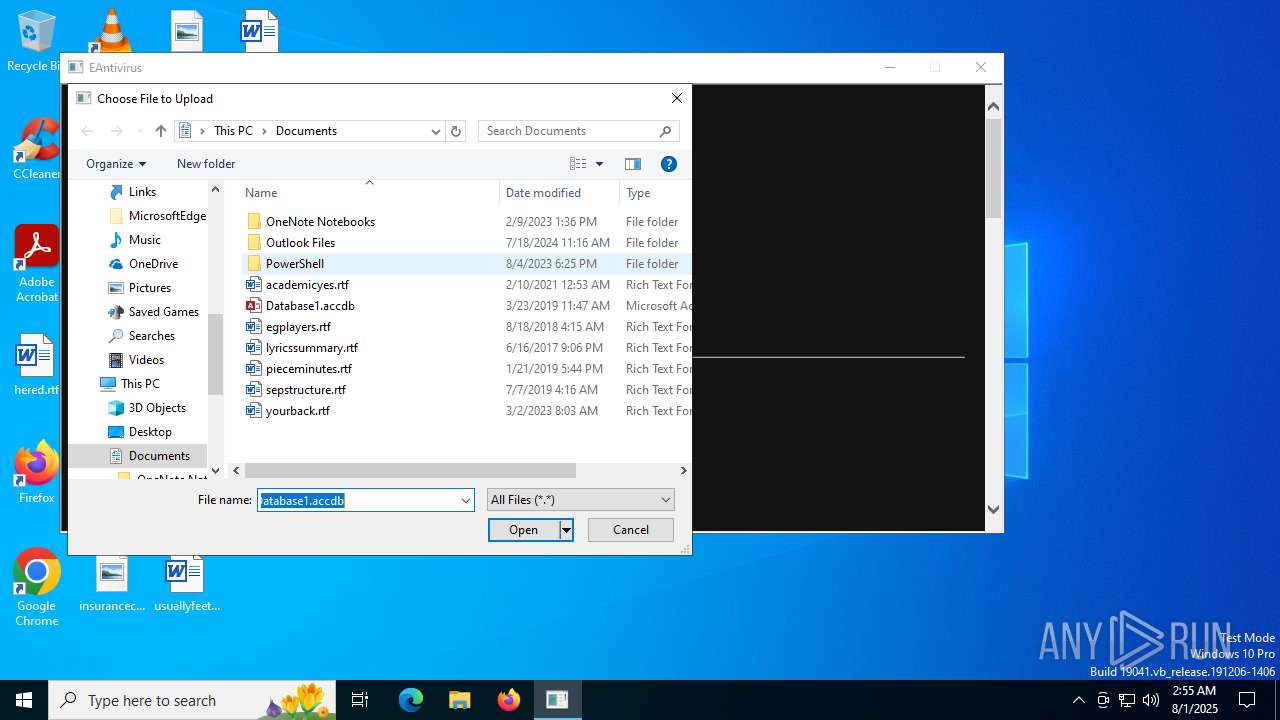
Task: Click the Documents breadcrumb
Action: tap(306, 131)
